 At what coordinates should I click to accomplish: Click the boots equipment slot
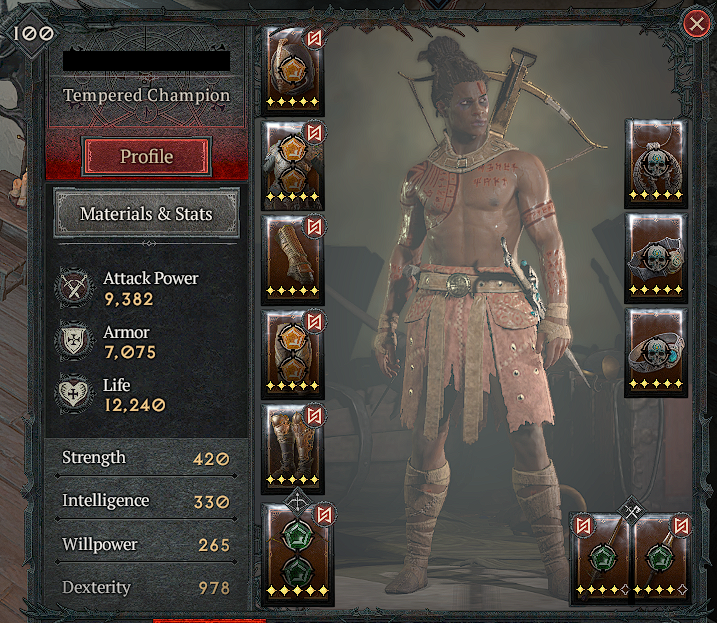click(x=293, y=448)
